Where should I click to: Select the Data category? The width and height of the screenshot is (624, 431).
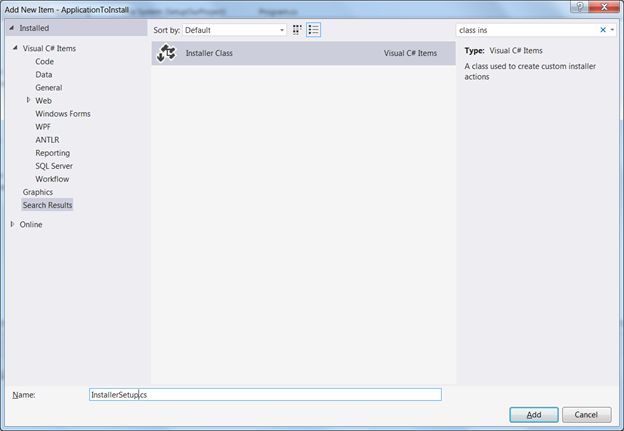(x=44, y=75)
